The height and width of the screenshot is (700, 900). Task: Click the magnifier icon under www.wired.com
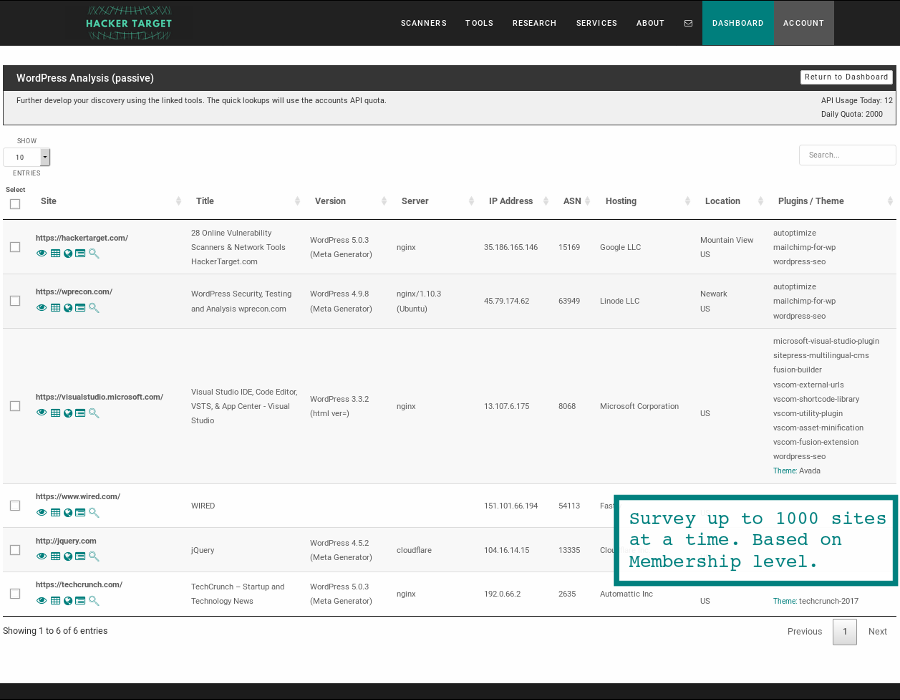(94, 513)
